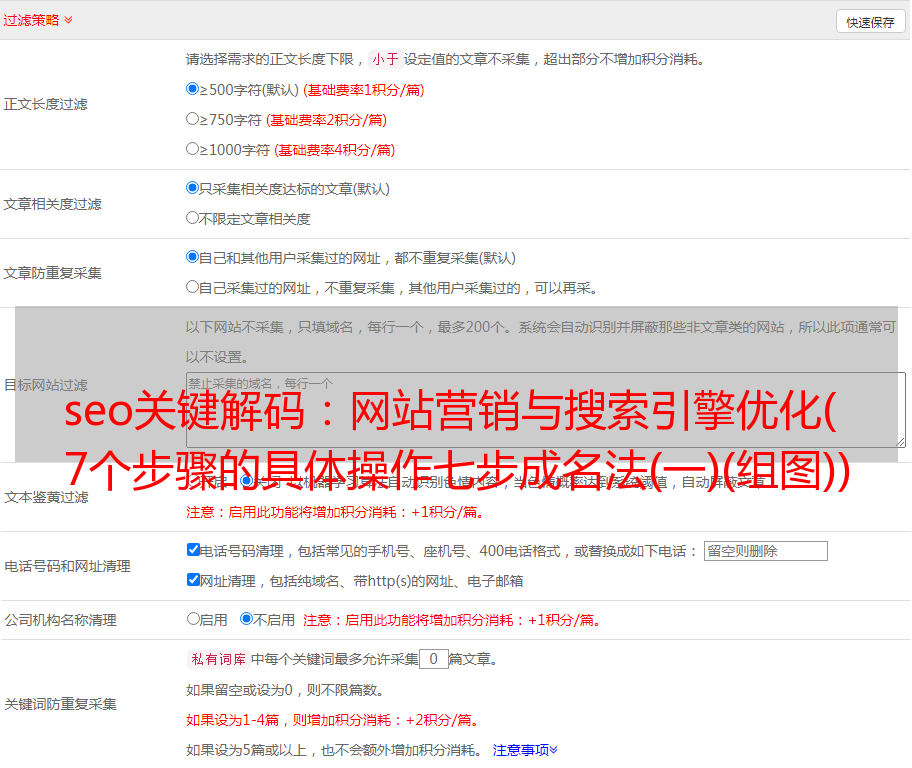
Task: Click the per-keyword article count field
Action: [x=433, y=659]
